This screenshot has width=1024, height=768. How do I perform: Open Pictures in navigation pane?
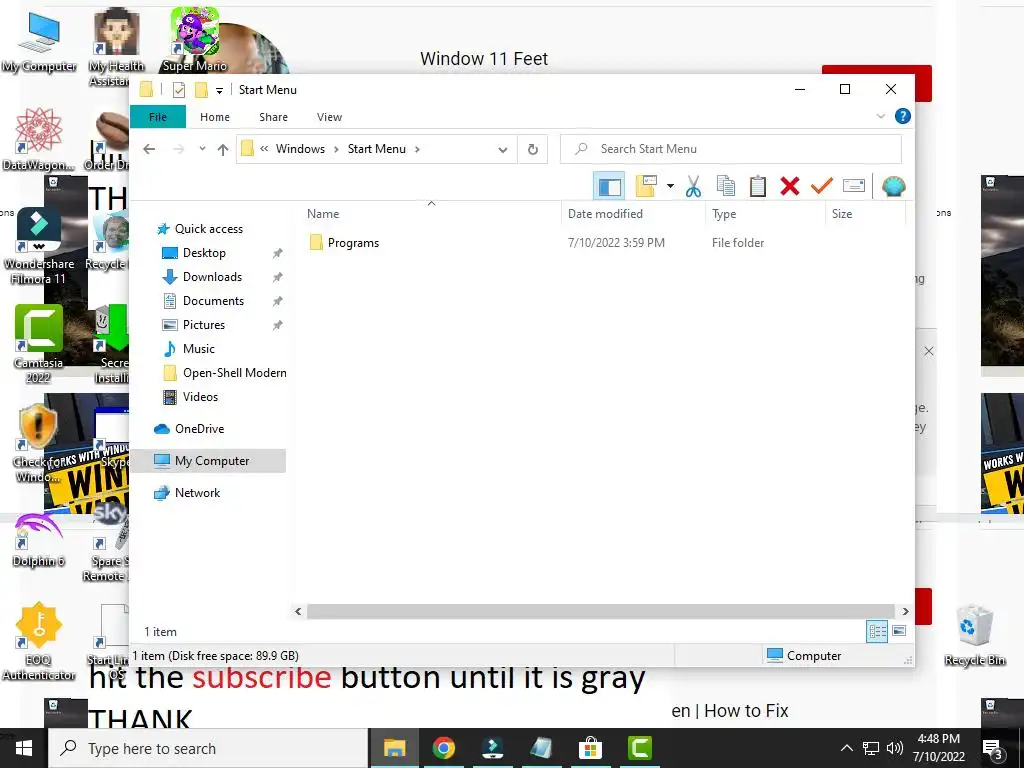click(x=204, y=325)
